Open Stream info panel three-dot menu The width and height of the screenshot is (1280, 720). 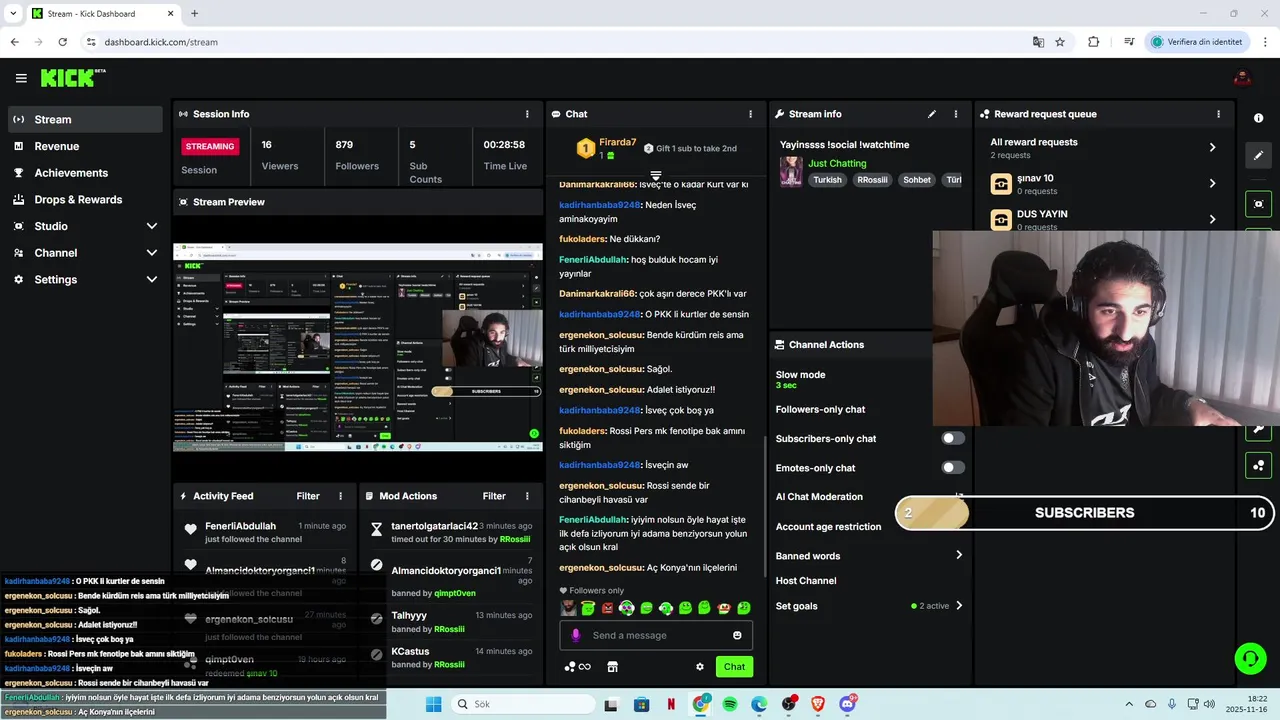click(955, 114)
